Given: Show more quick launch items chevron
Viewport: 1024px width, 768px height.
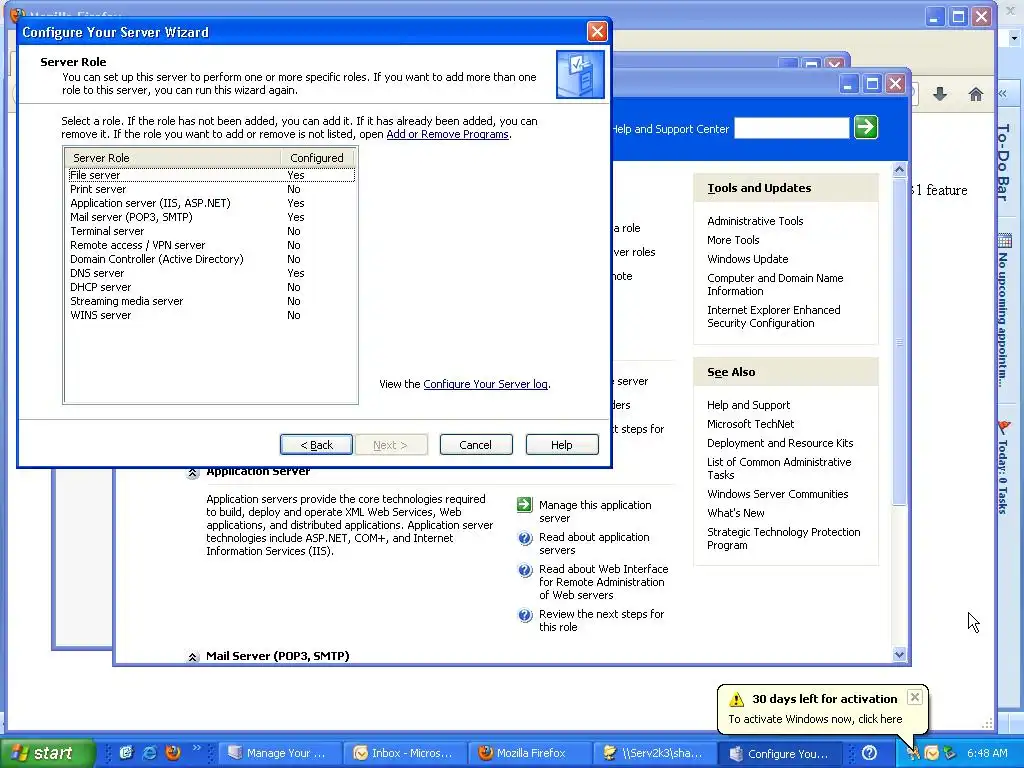Looking at the screenshot, I should pos(197,748).
